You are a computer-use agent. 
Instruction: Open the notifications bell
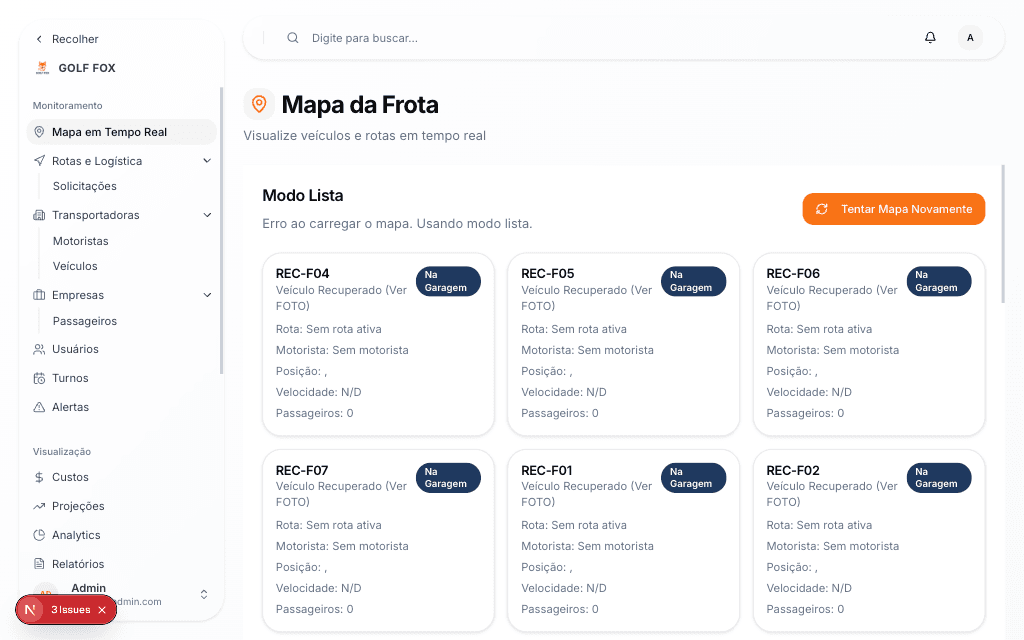pos(930,37)
